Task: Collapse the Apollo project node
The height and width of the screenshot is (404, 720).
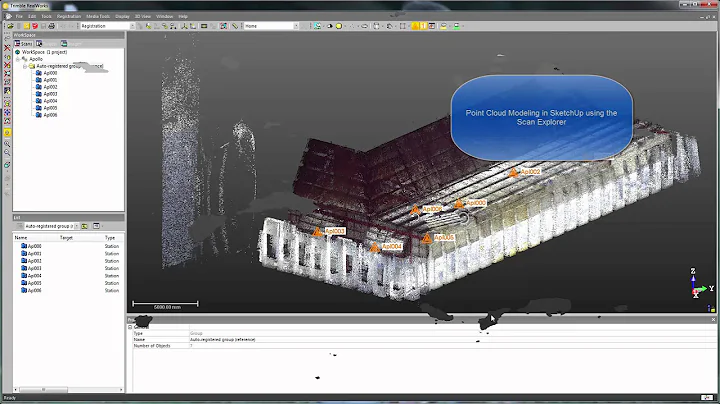Action: tap(18, 59)
